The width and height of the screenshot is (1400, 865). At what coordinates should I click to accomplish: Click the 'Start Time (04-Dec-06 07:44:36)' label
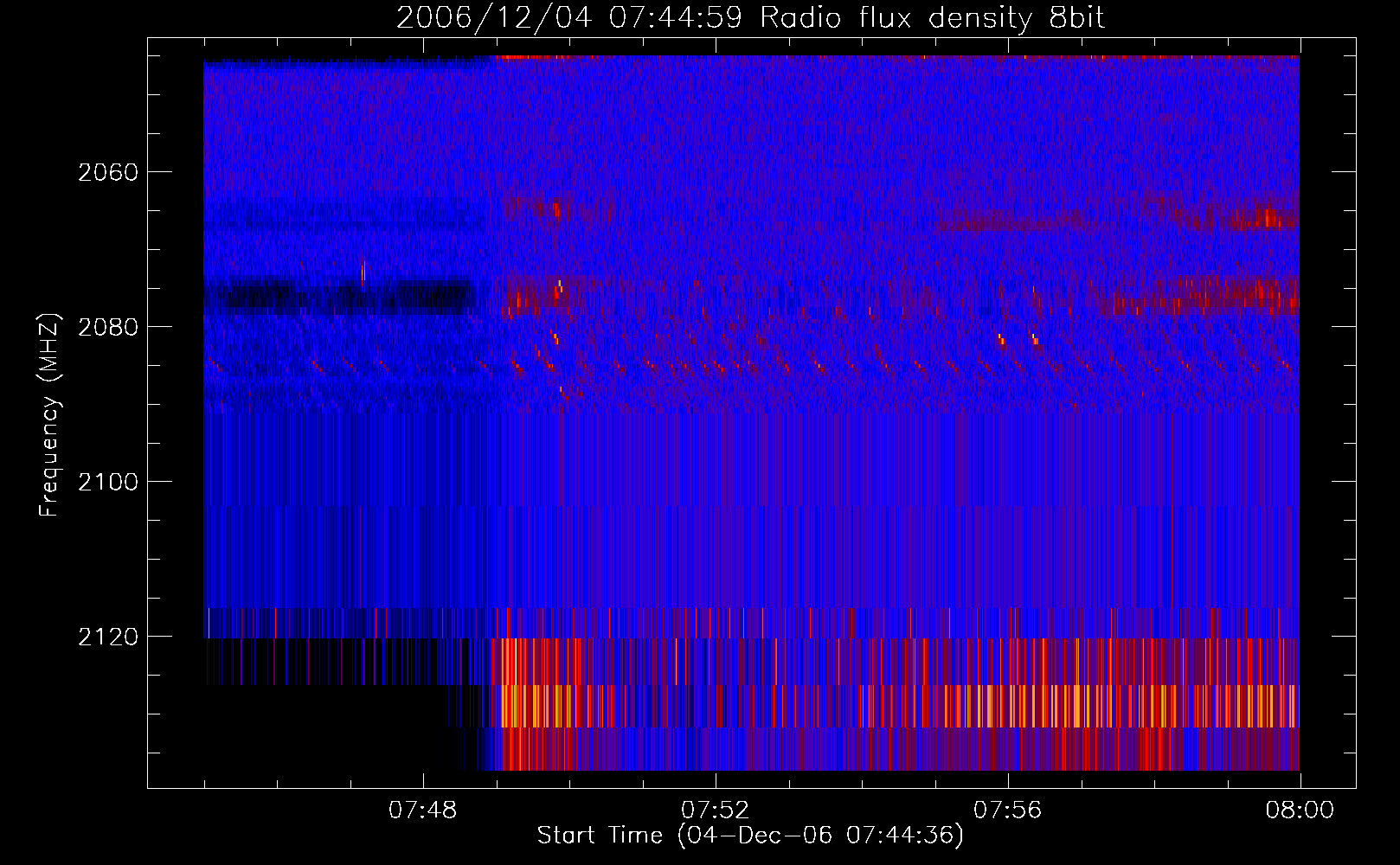pos(750,836)
